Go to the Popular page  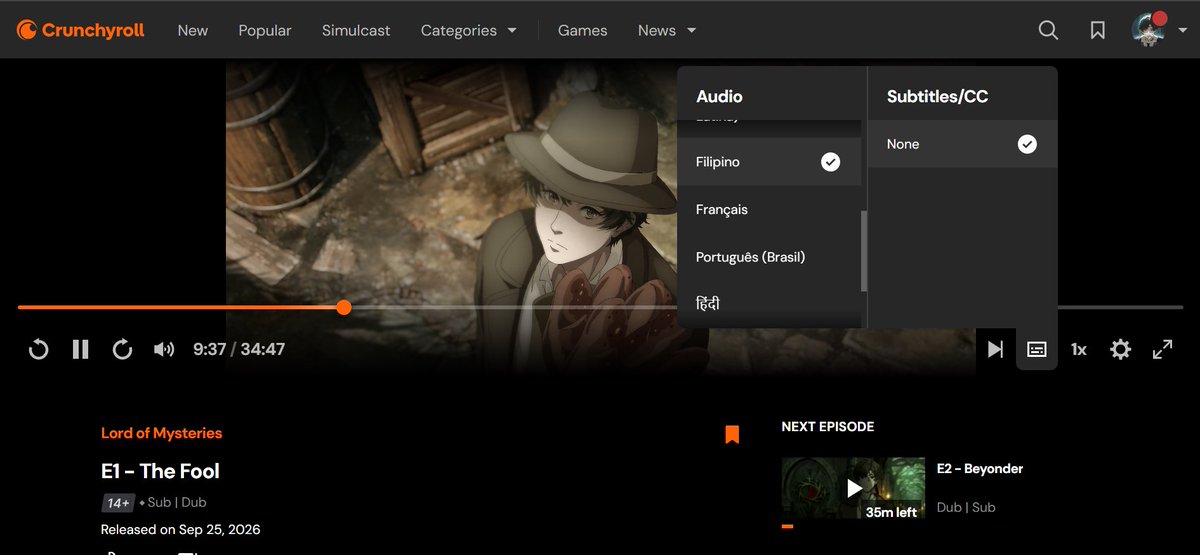(265, 30)
